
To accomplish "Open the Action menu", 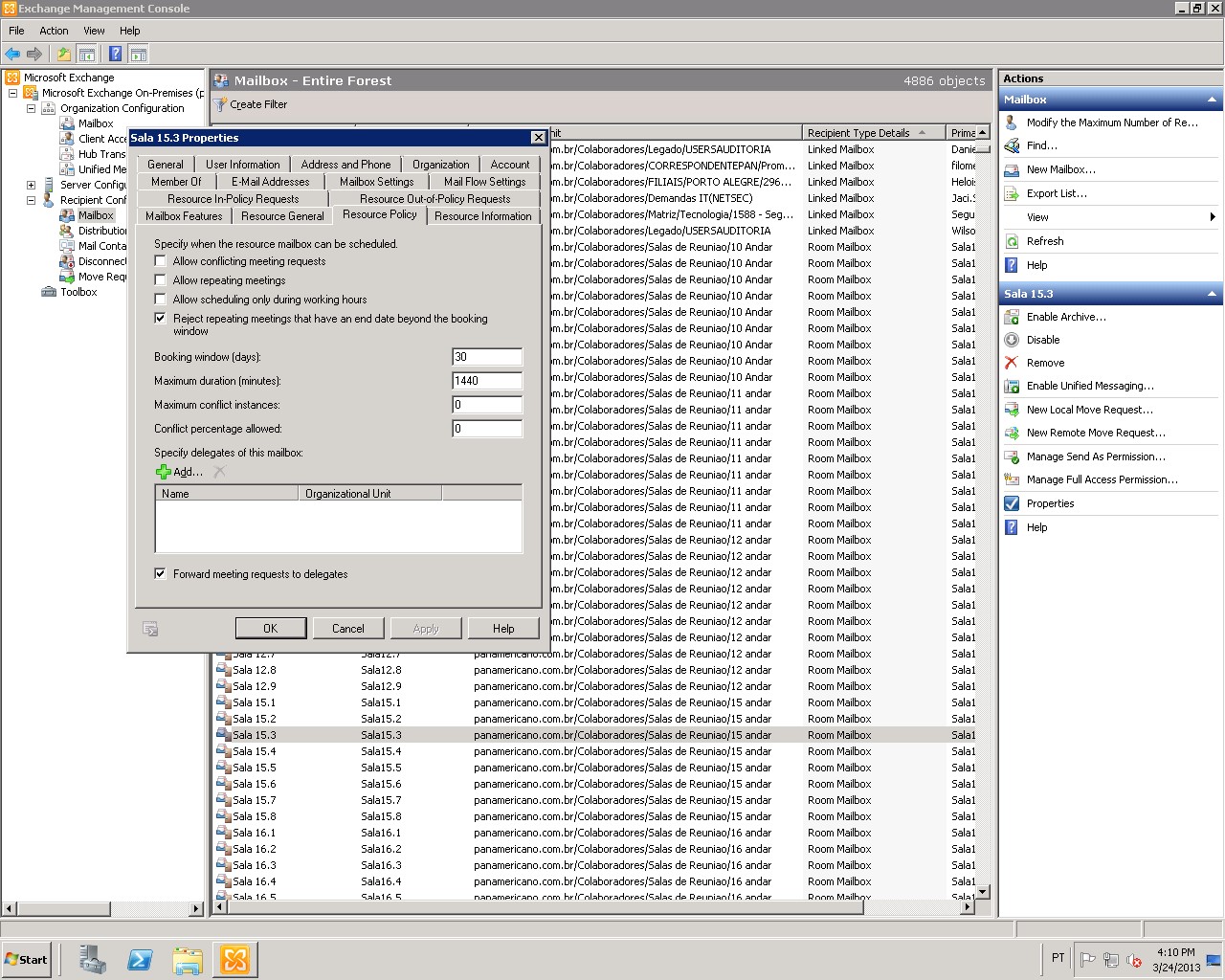I will point(54,31).
